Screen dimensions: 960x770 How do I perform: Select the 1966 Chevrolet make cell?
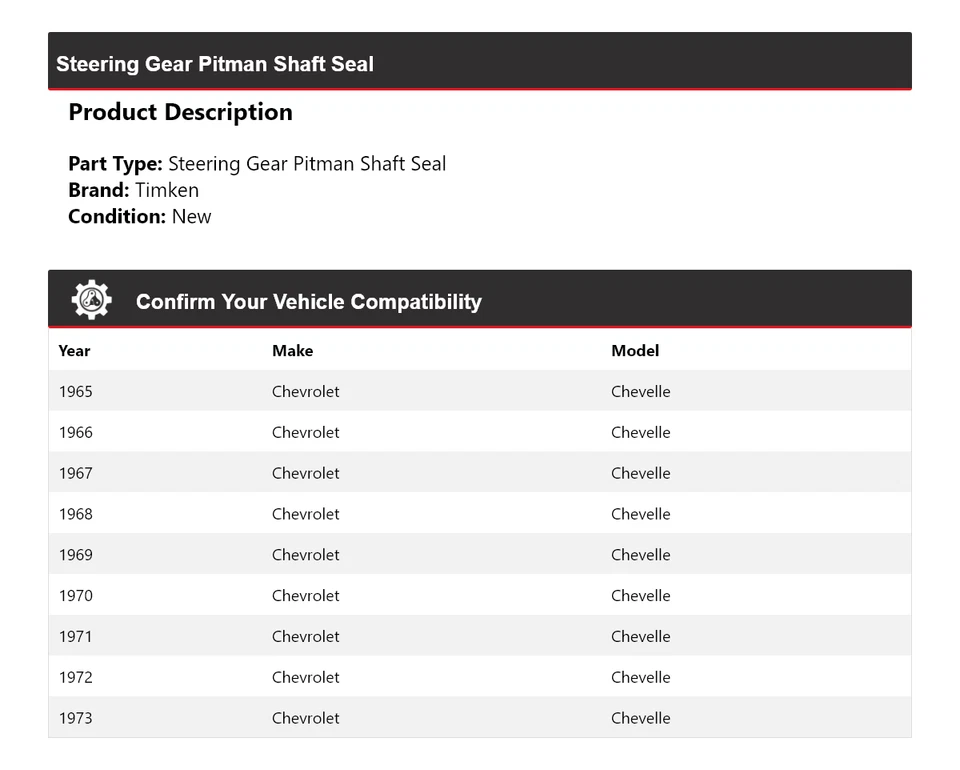tap(305, 433)
